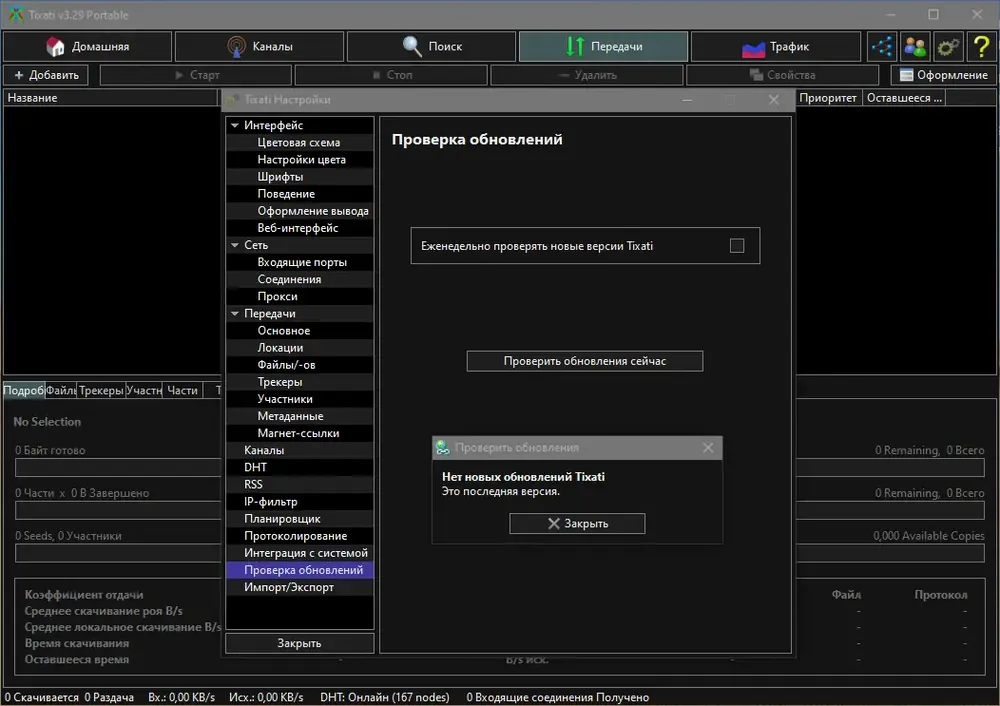
Task: Select Импорт/Экспорт in settings tree
Action: point(289,587)
